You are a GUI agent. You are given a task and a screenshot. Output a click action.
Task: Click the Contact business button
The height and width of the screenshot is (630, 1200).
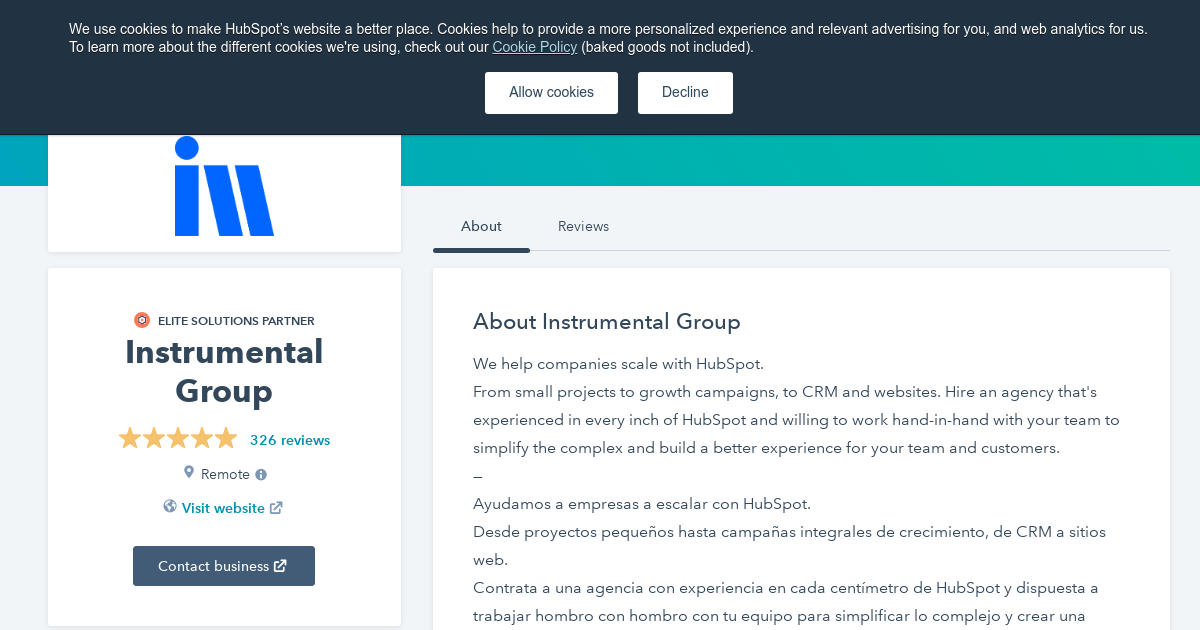tap(224, 565)
